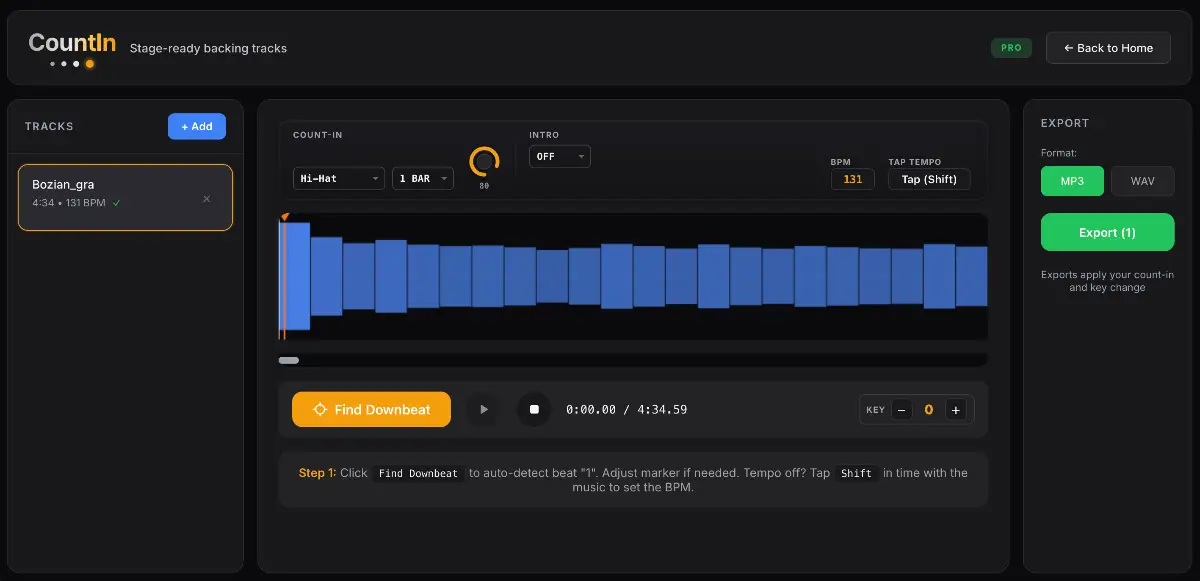Click the Stage-ready backing tracks tagline
This screenshot has width=1200, height=581.
tap(208, 48)
